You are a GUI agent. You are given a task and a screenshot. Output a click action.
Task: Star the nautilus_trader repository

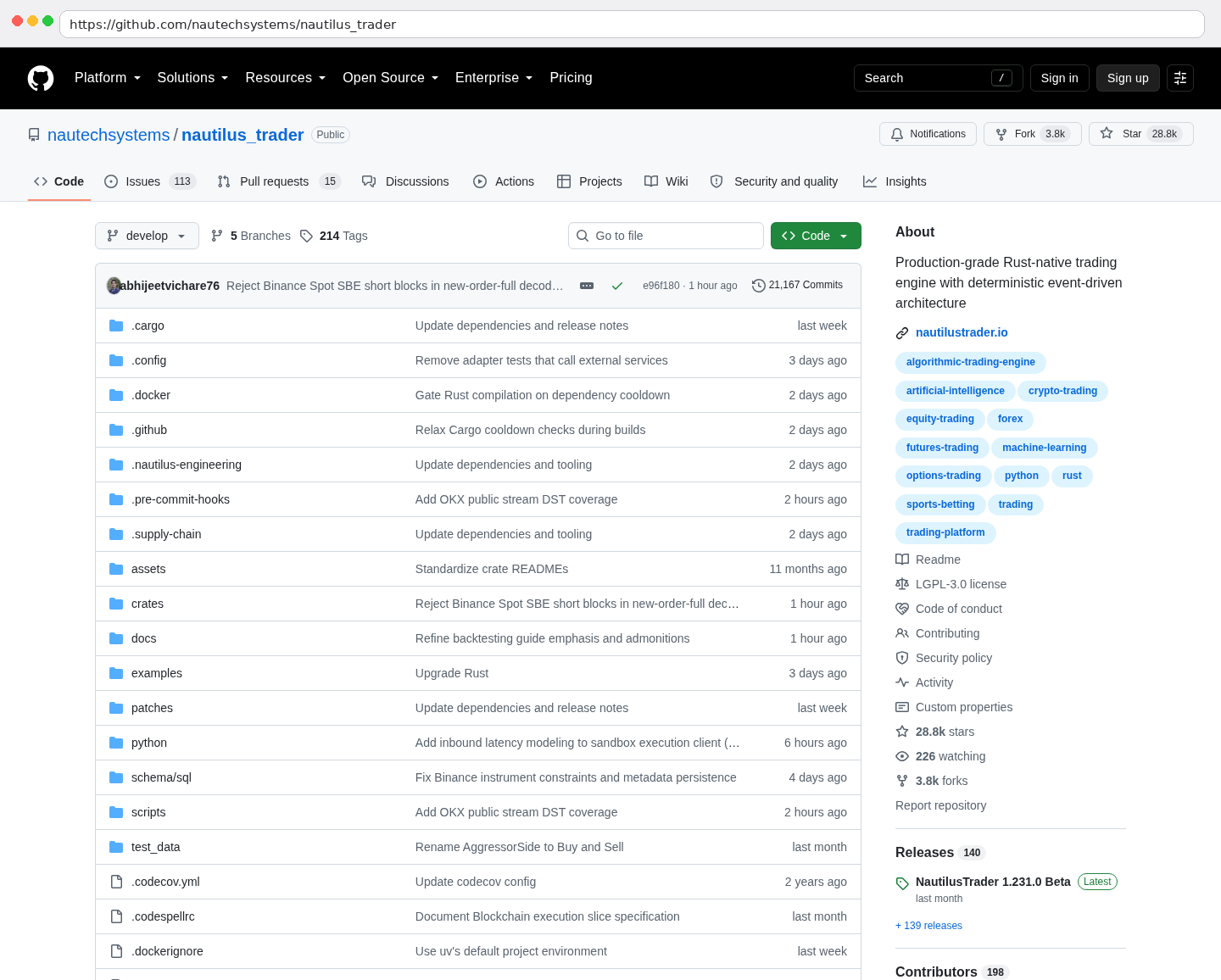[x=1141, y=134]
